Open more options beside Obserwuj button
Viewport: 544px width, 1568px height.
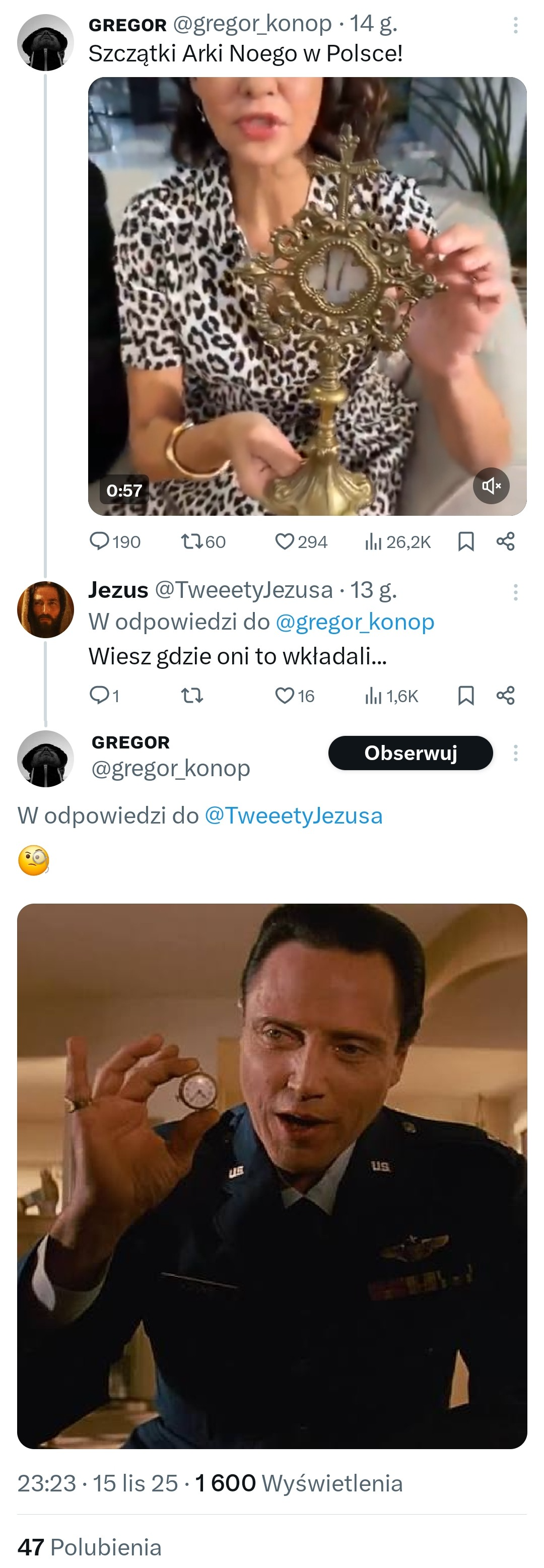[x=515, y=753]
